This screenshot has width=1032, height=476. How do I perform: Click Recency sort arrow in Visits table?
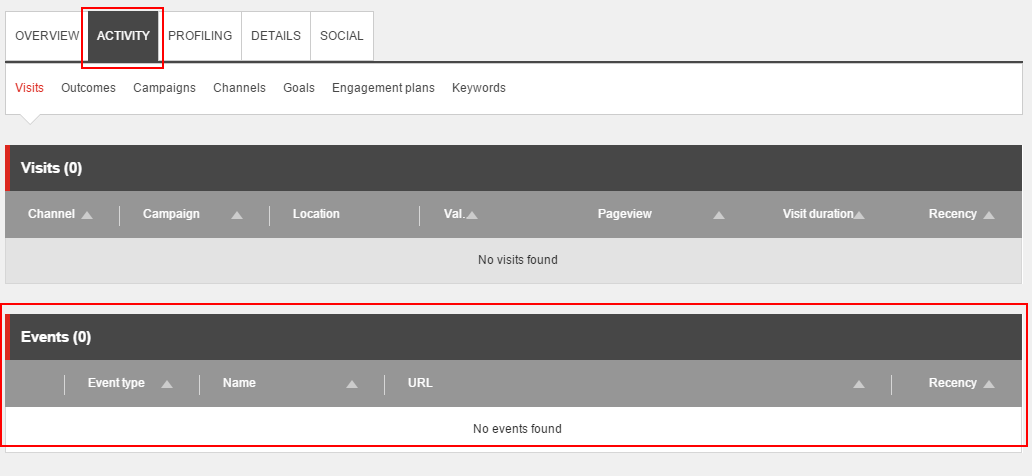click(989, 215)
